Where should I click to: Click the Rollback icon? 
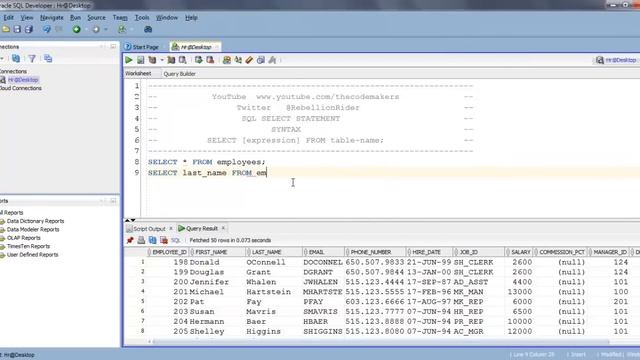[210, 60]
